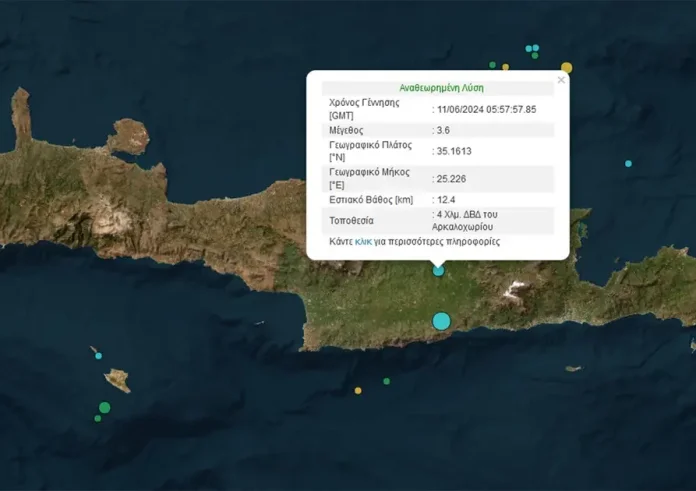The height and width of the screenshot is (491, 696).
Task: Select the small yellow marker just above the popup
Action: click(506, 67)
